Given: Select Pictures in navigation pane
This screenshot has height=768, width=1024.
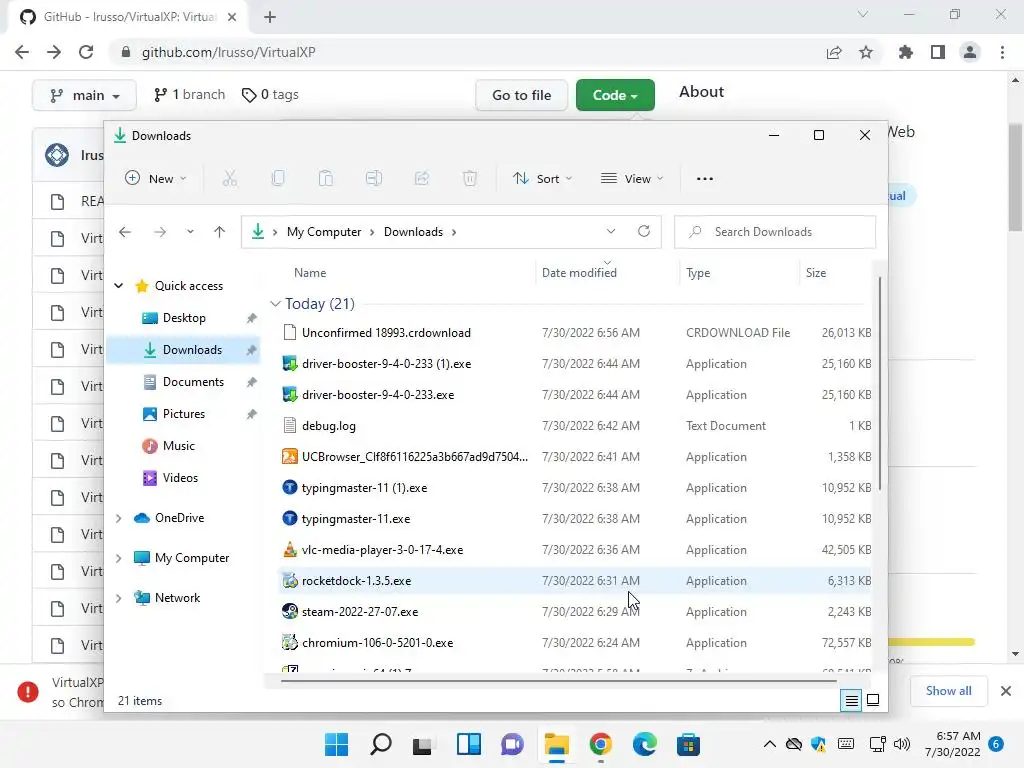Looking at the screenshot, I should pos(183,413).
